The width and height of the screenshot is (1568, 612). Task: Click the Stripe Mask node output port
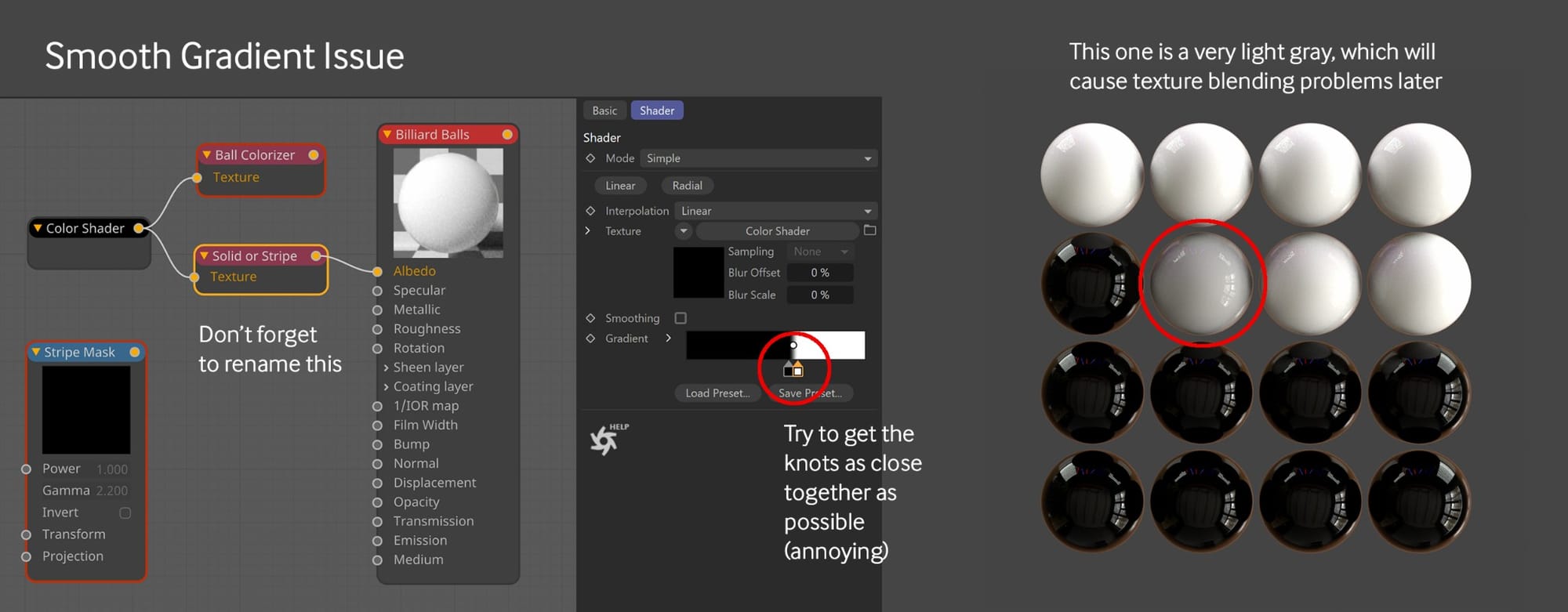pos(135,353)
